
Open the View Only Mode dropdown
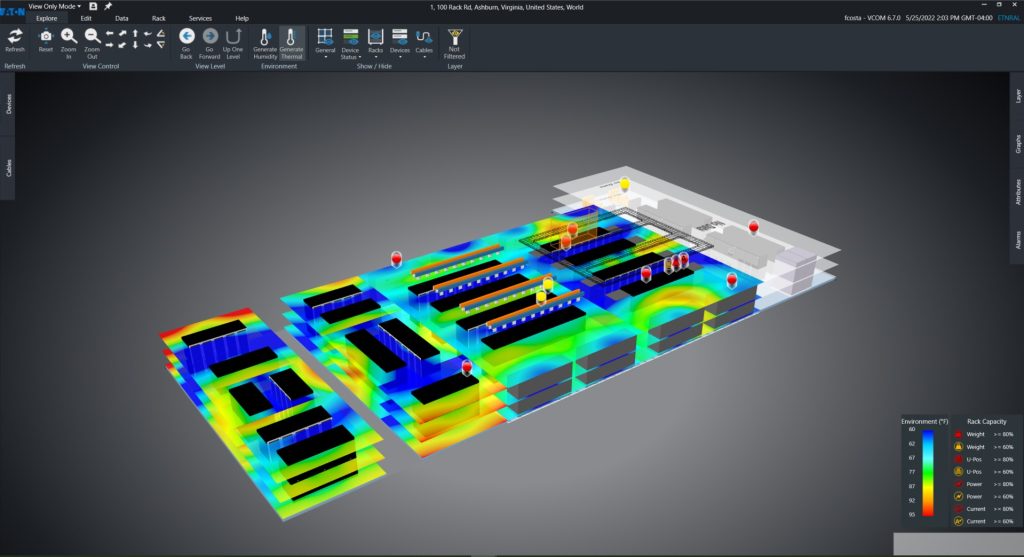point(55,6)
